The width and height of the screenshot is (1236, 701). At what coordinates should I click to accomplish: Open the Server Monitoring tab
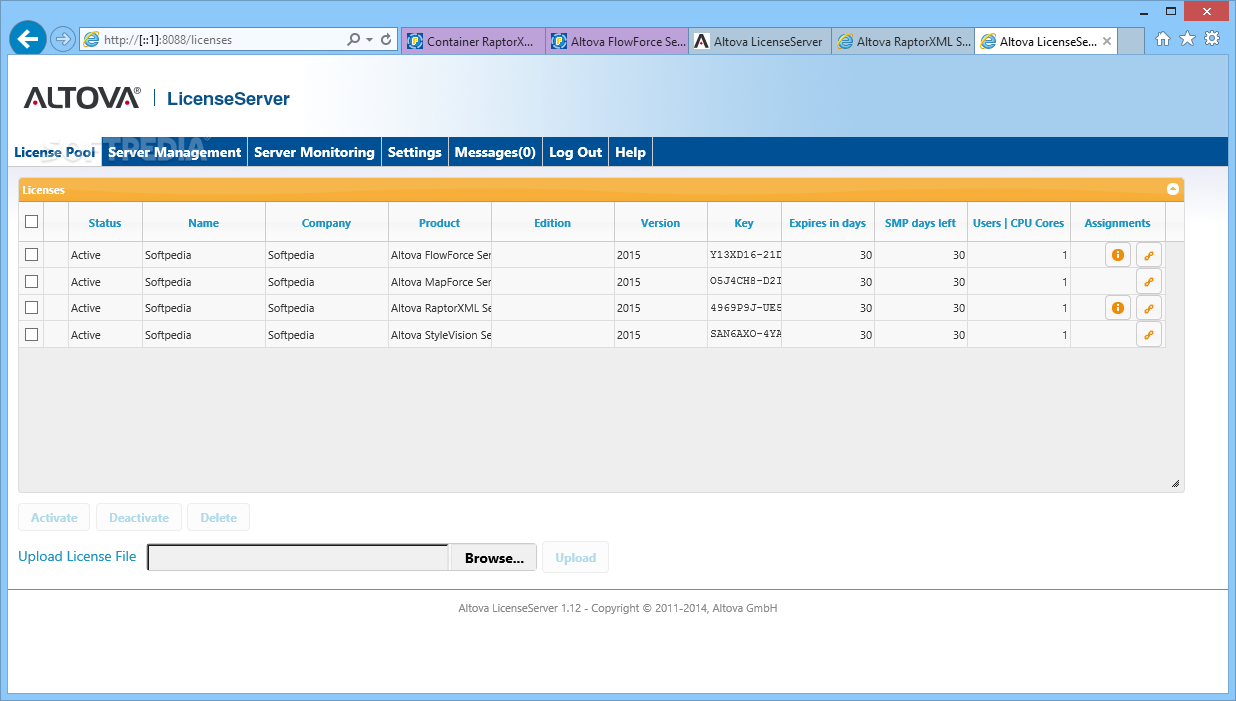[x=314, y=152]
